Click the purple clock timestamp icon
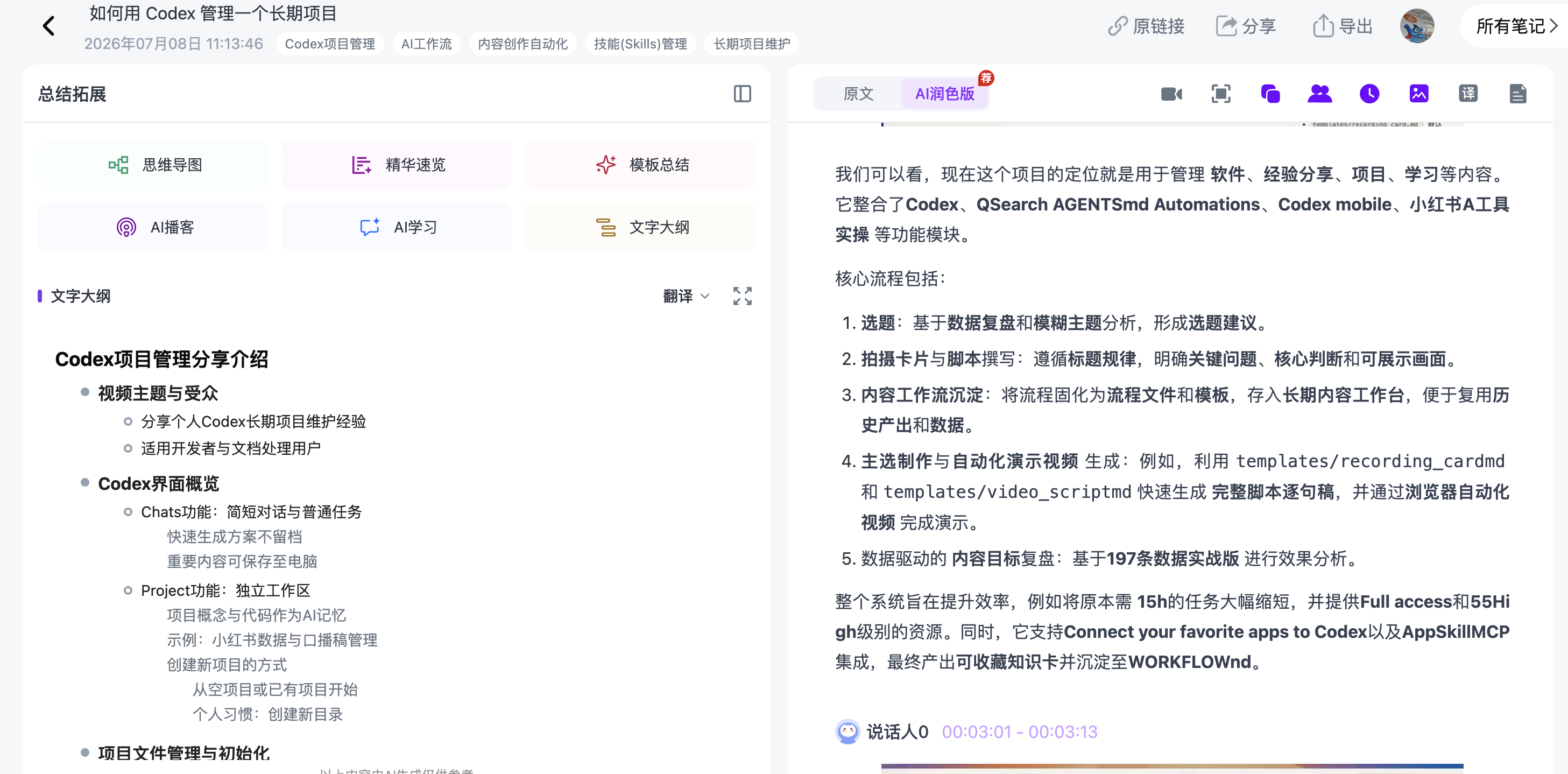1568x774 pixels. pyautogui.click(x=1369, y=94)
